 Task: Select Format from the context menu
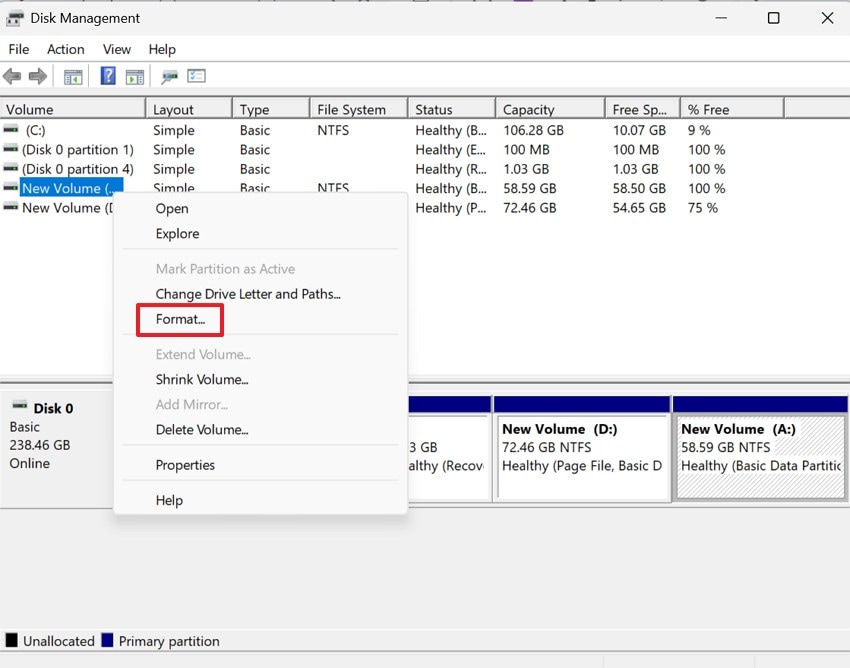pyautogui.click(x=179, y=319)
